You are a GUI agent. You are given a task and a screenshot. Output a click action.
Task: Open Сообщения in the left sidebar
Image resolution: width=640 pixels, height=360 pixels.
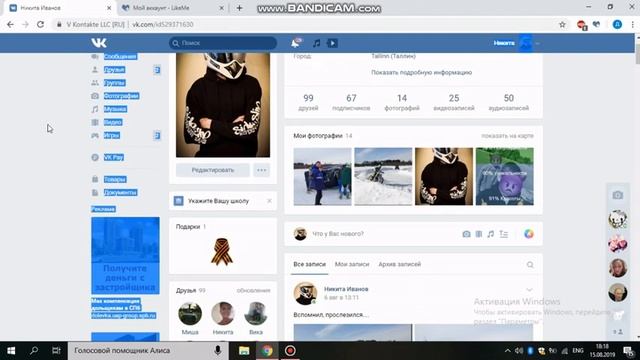point(120,56)
